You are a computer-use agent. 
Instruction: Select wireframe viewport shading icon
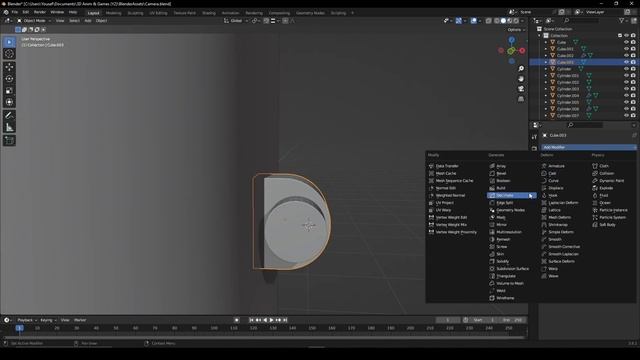pyautogui.click(x=496, y=20)
